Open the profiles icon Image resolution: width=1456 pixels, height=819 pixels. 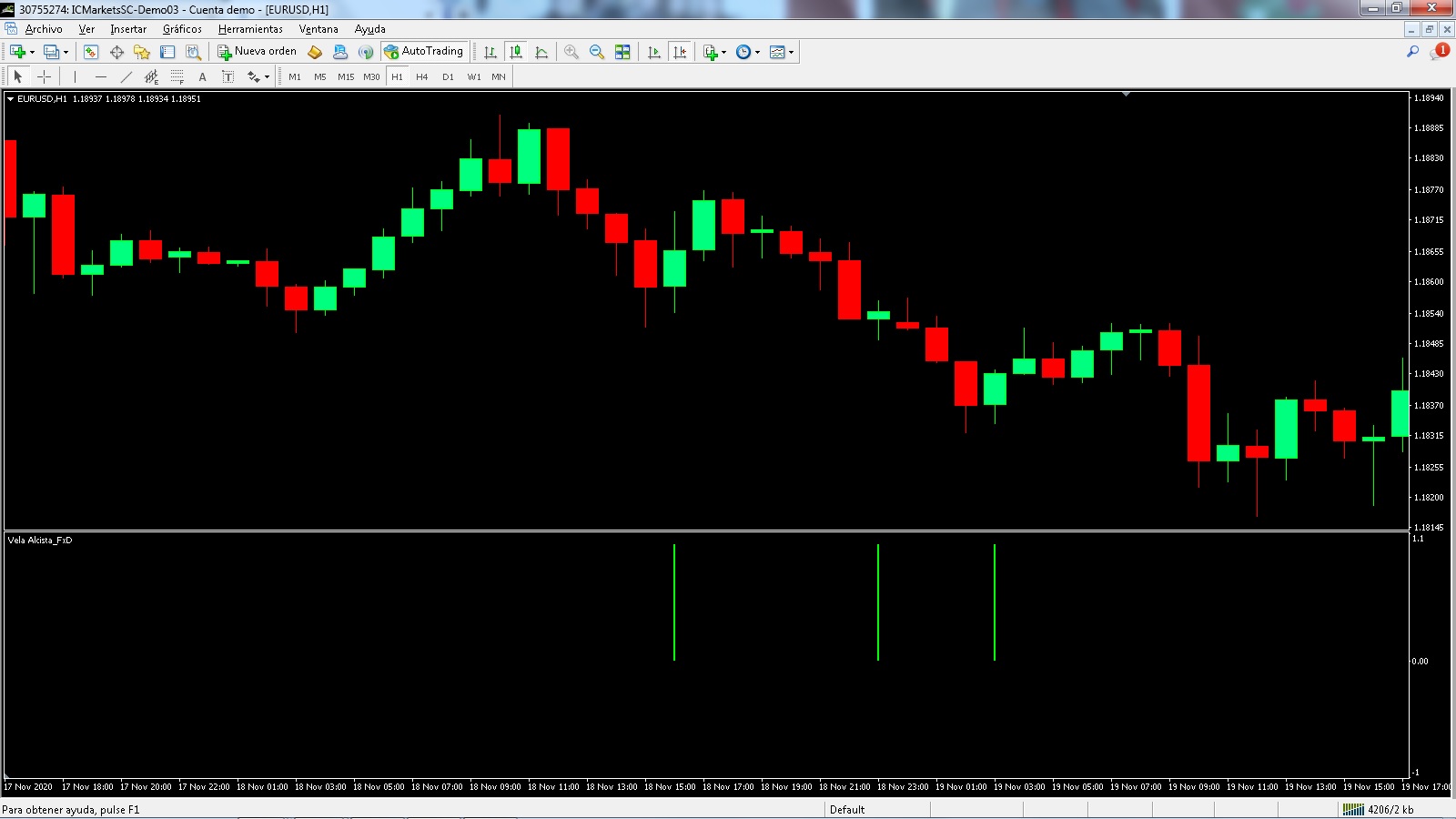[52, 52]
